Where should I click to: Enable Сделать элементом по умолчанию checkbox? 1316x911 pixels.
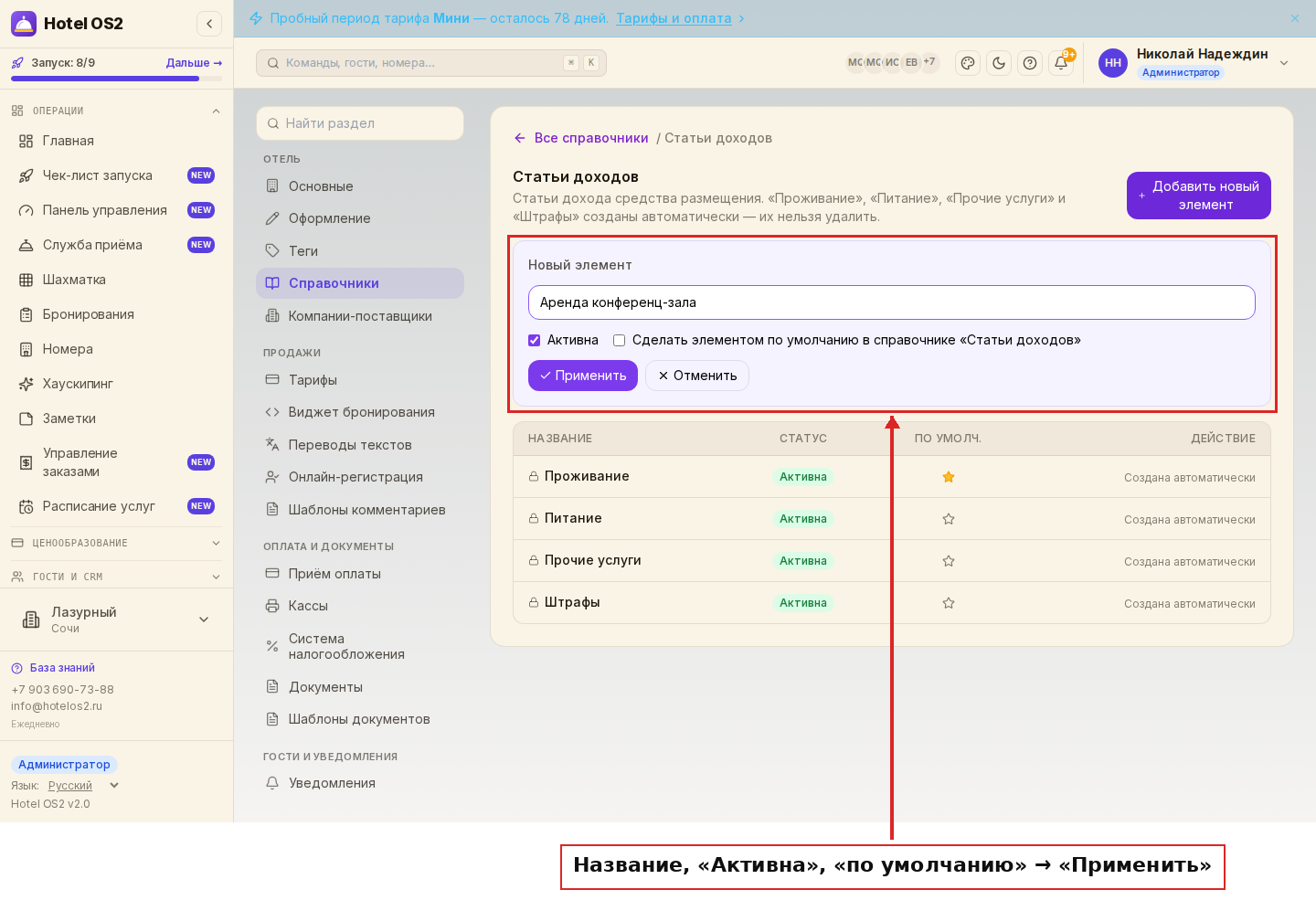[x=619, y=340]
